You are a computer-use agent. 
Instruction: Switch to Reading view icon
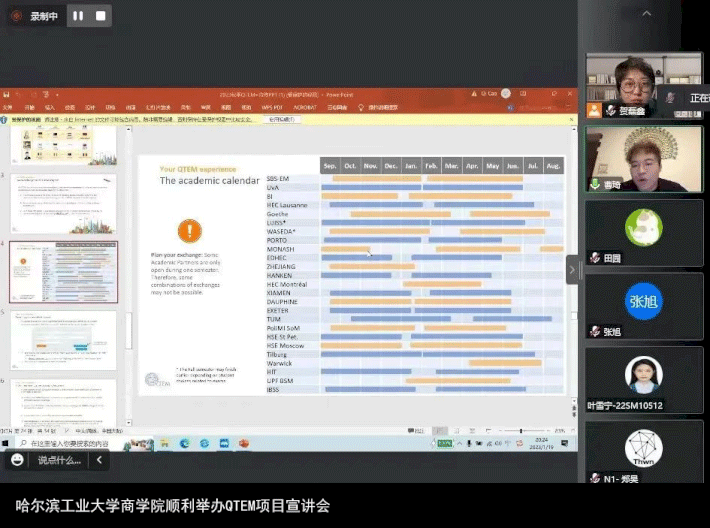(x=472, y=431)
